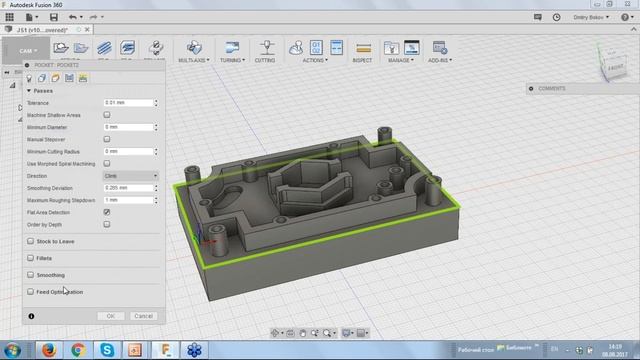
Task: Click the Minimum Diameter value field
Action: (x=128, y=127)
